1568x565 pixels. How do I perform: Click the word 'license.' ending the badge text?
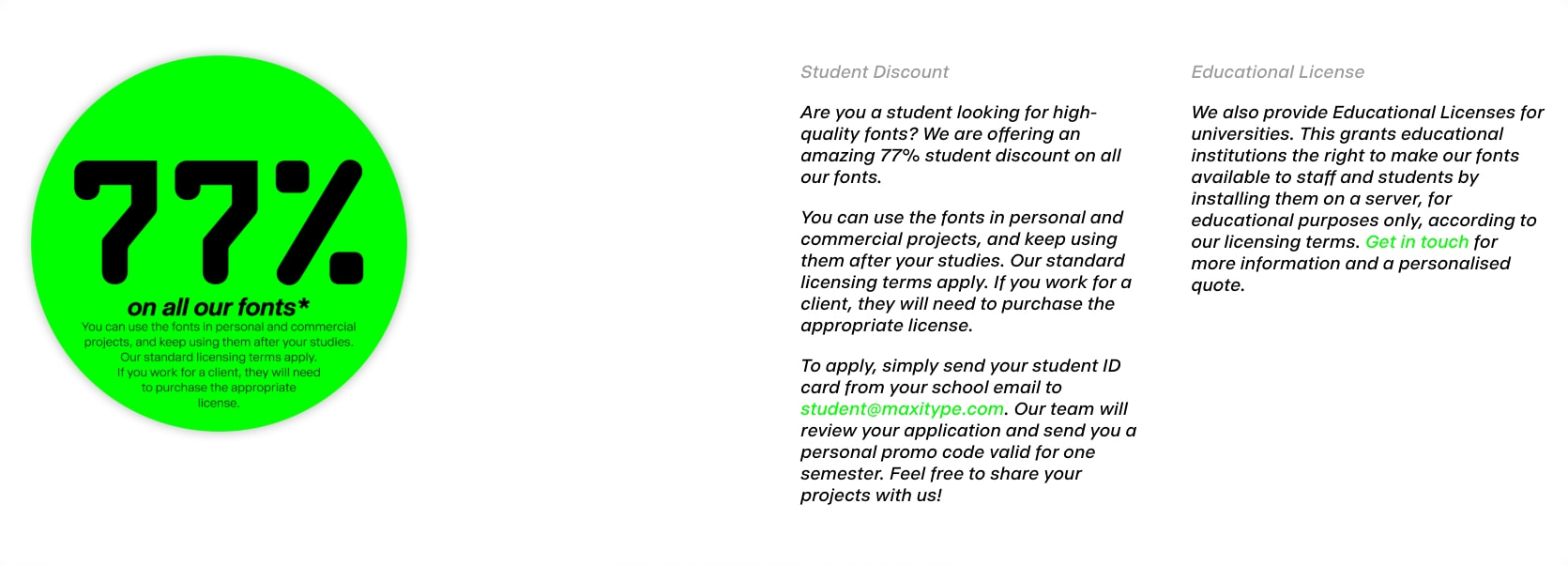(x=219, y=403)
